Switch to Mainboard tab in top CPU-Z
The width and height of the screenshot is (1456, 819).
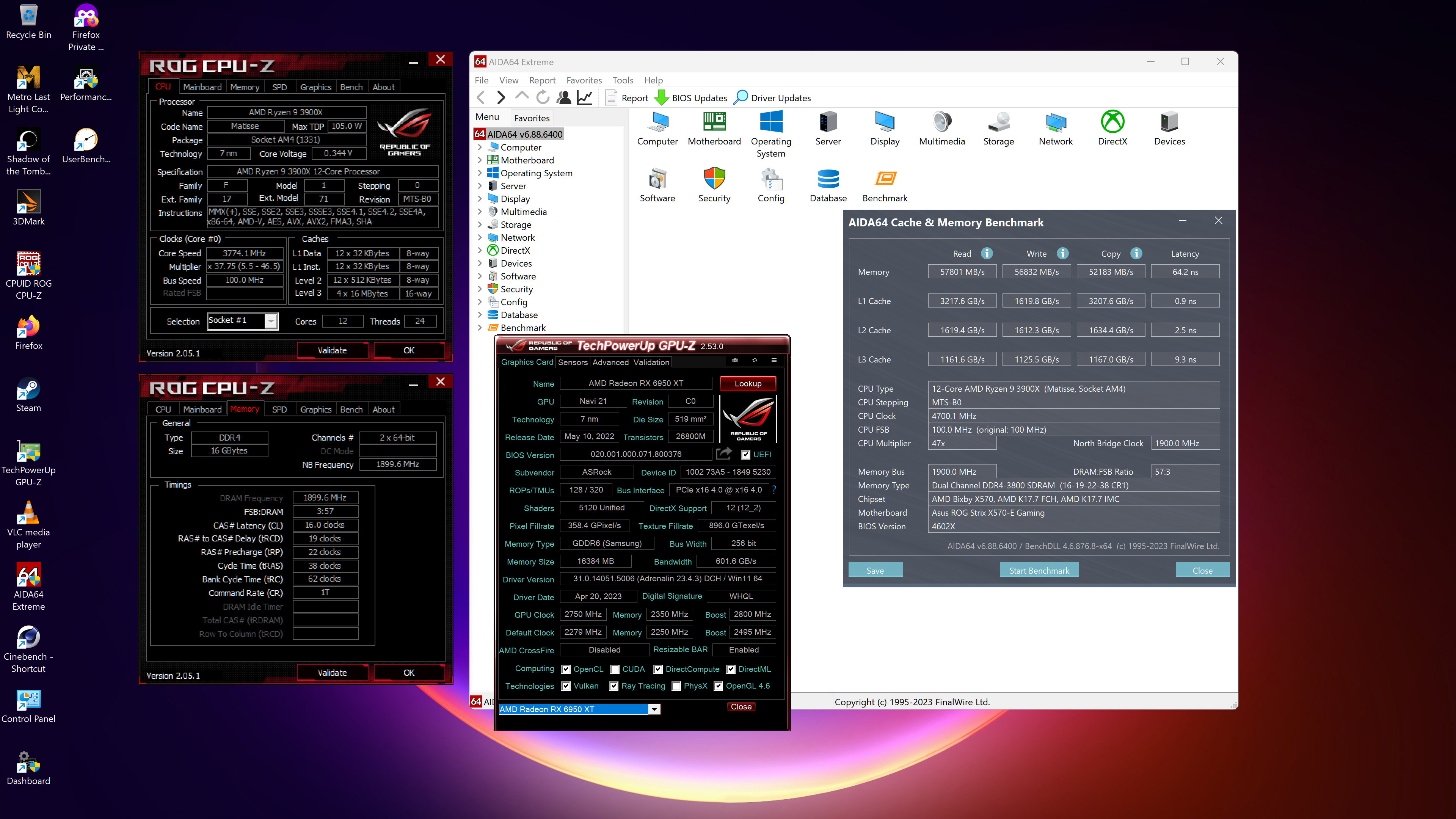(x=202, y=87)
